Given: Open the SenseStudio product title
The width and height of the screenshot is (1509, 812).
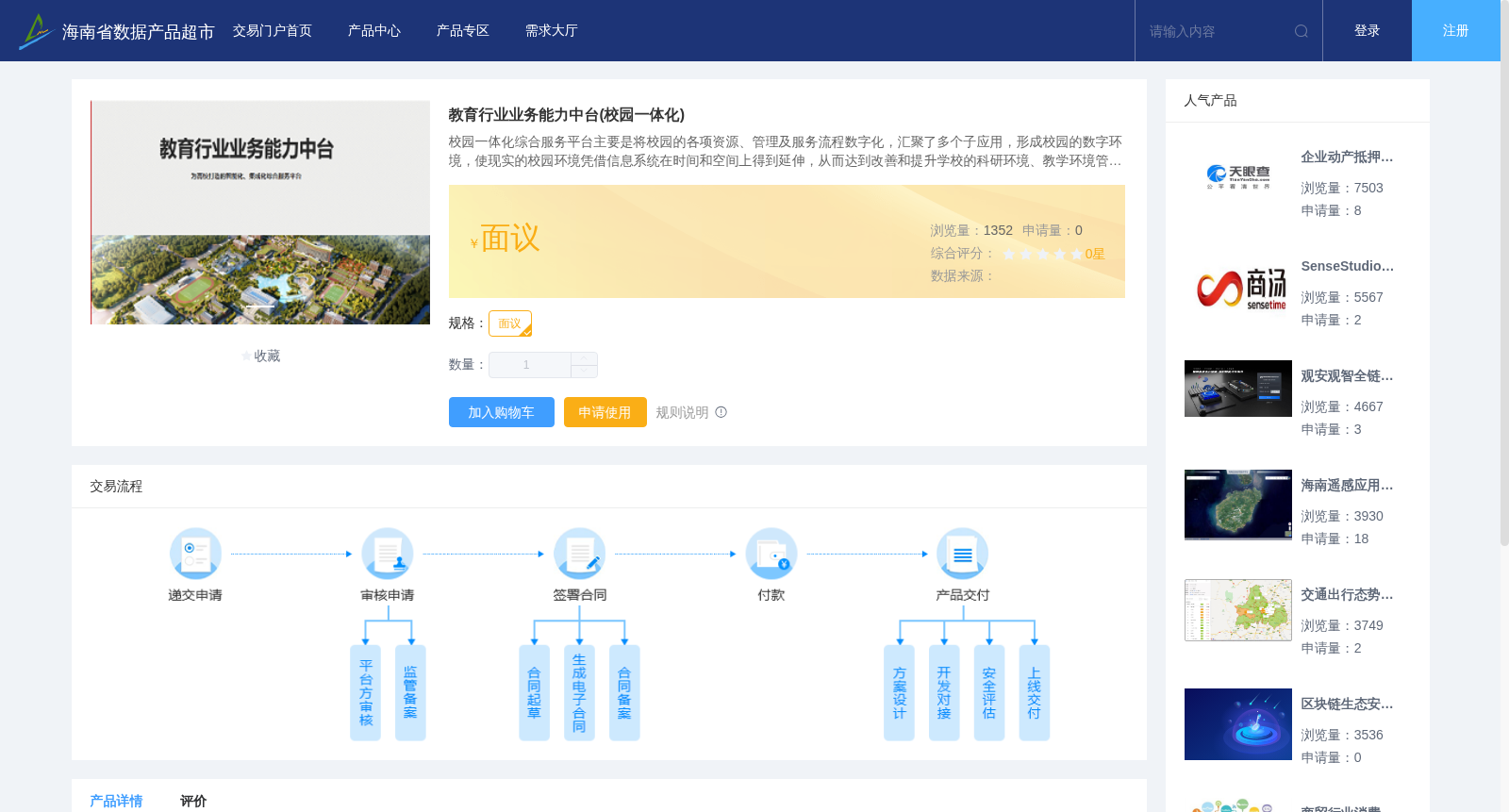Looking at the screenshot, I should click(x=1347, y=267).
